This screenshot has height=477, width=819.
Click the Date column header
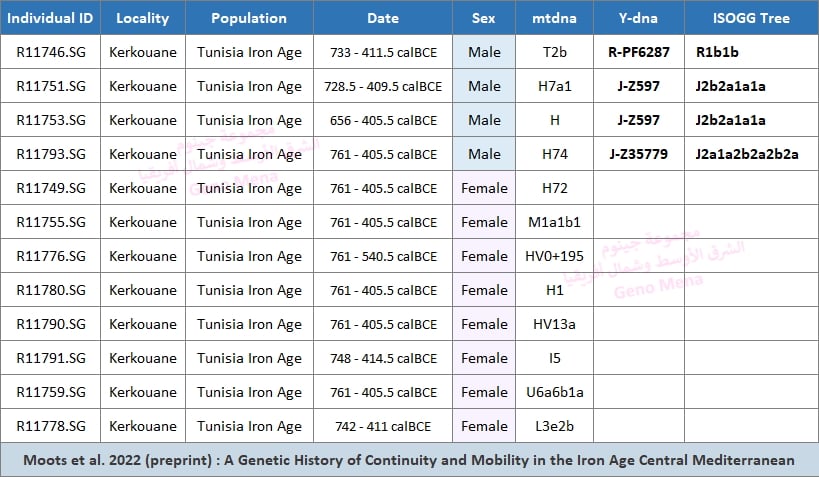tap(383, 18)
